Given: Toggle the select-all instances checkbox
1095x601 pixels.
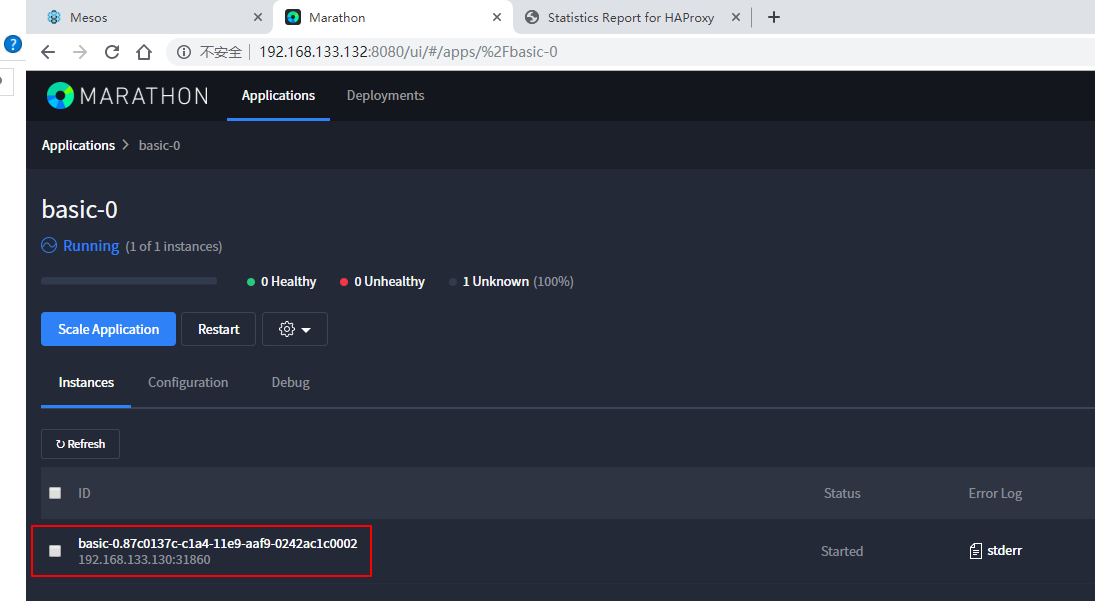Looking at the screenshot, I should coord(55,493).
